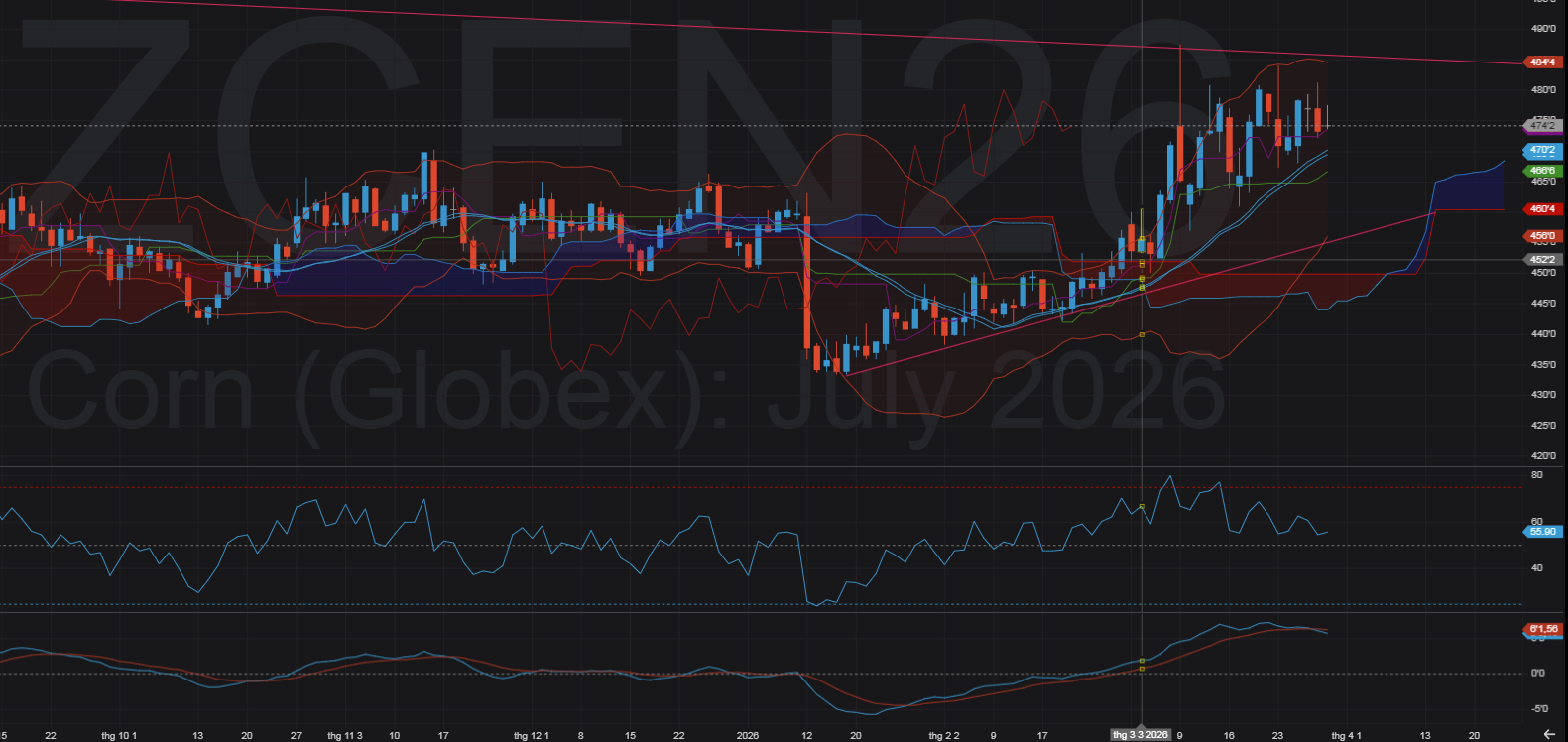Click the 80 level on RSI axis
The width and height of the screenshot is (1568, 742).
[x=1537, y=475]
